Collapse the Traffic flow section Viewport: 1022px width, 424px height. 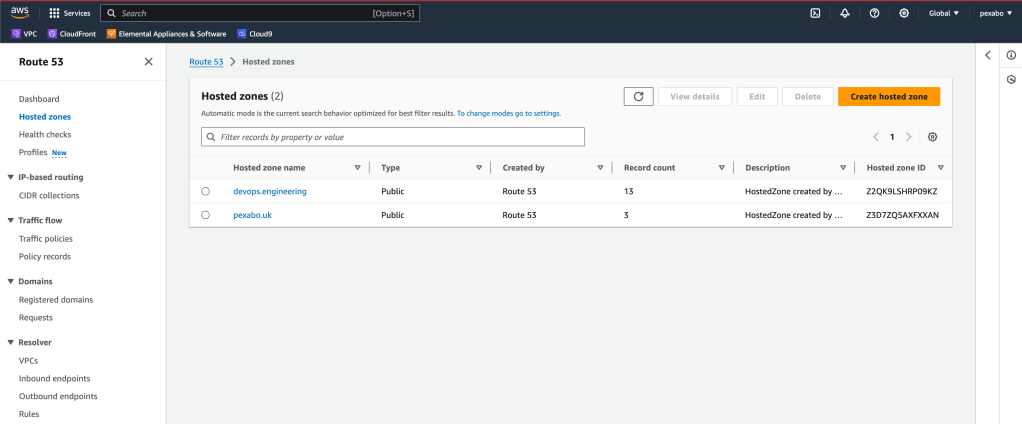pyautogui.click(x=10, y=220)
